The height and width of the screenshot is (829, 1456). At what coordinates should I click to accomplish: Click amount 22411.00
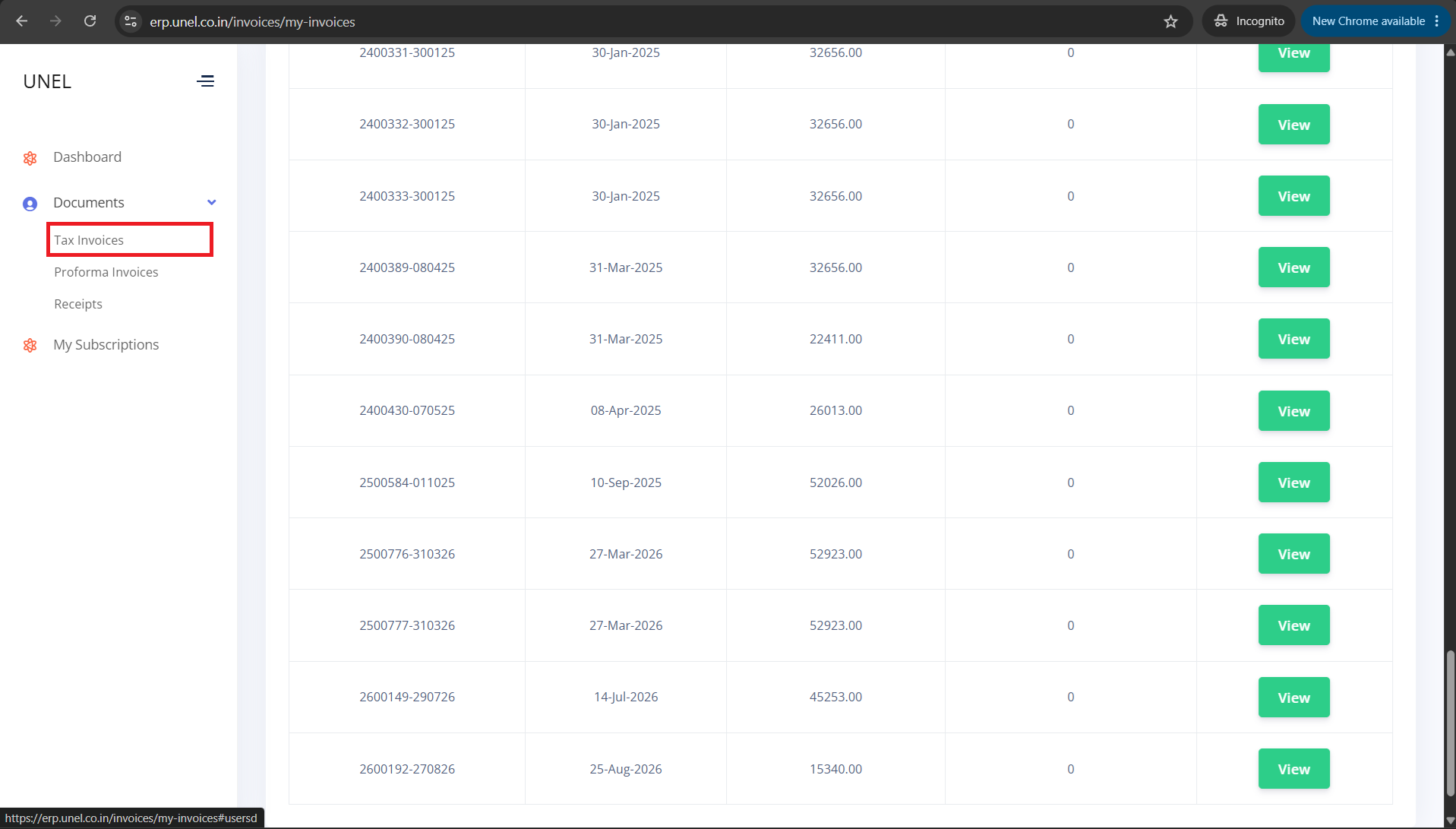coord(835,339)
